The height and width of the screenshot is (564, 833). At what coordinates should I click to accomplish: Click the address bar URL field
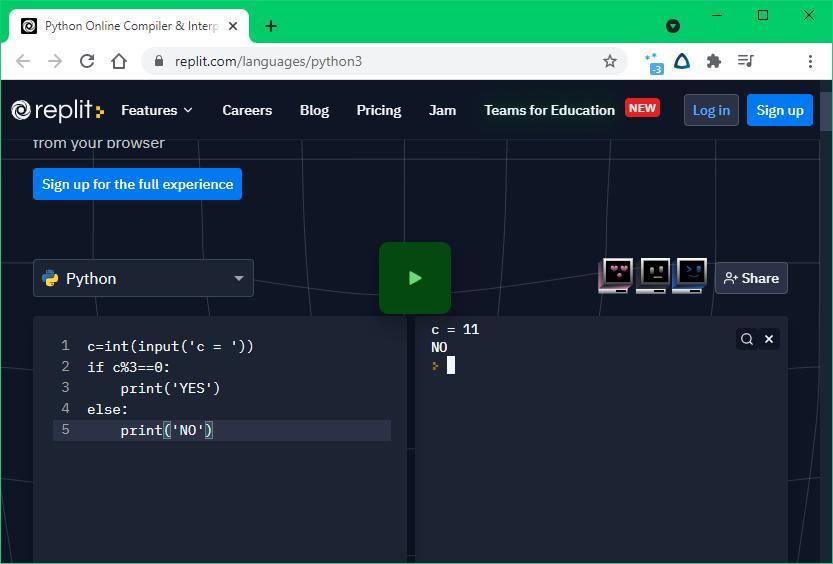380,61
